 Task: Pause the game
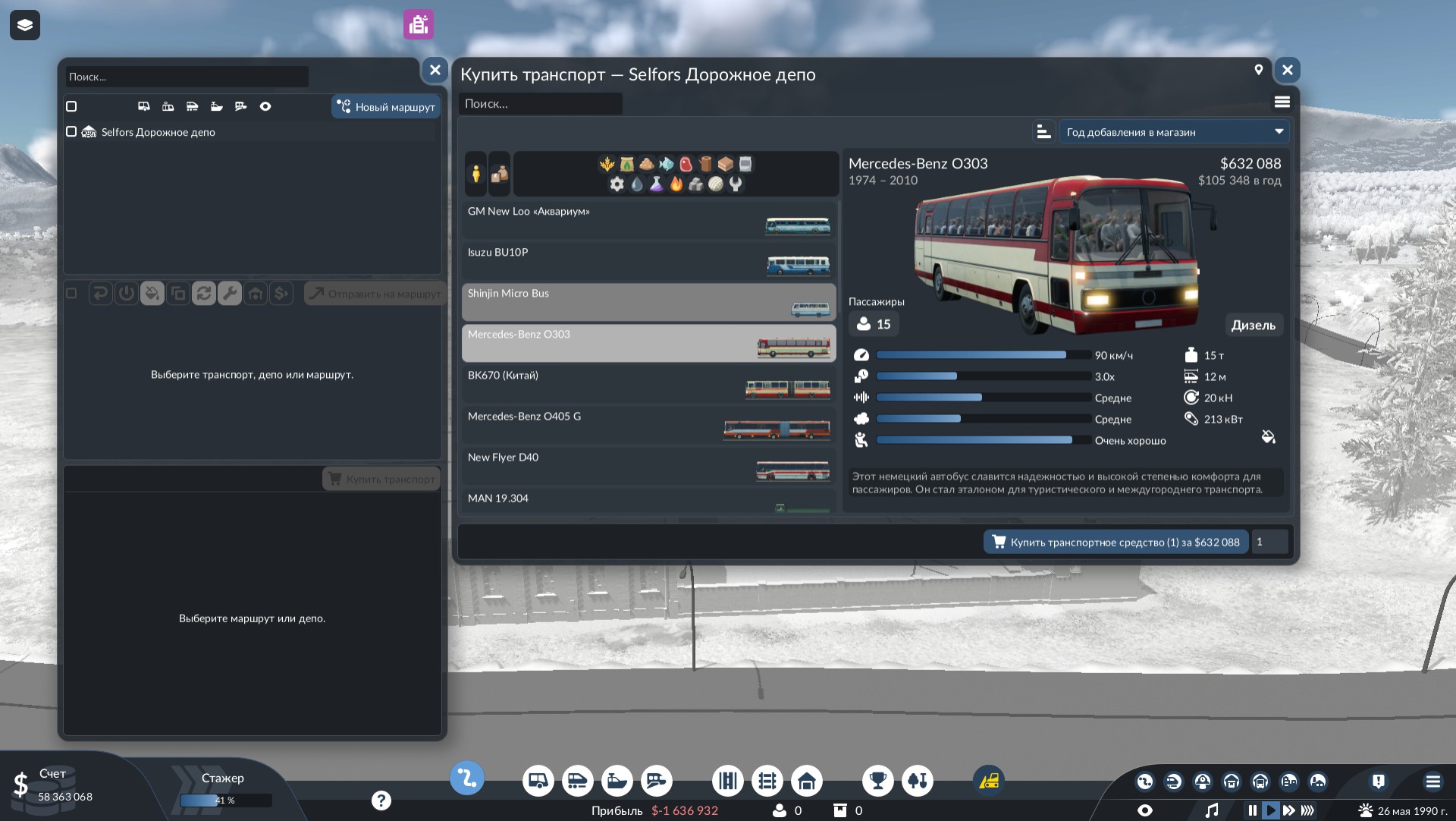pyautogui.click(x=1253, y=810)
